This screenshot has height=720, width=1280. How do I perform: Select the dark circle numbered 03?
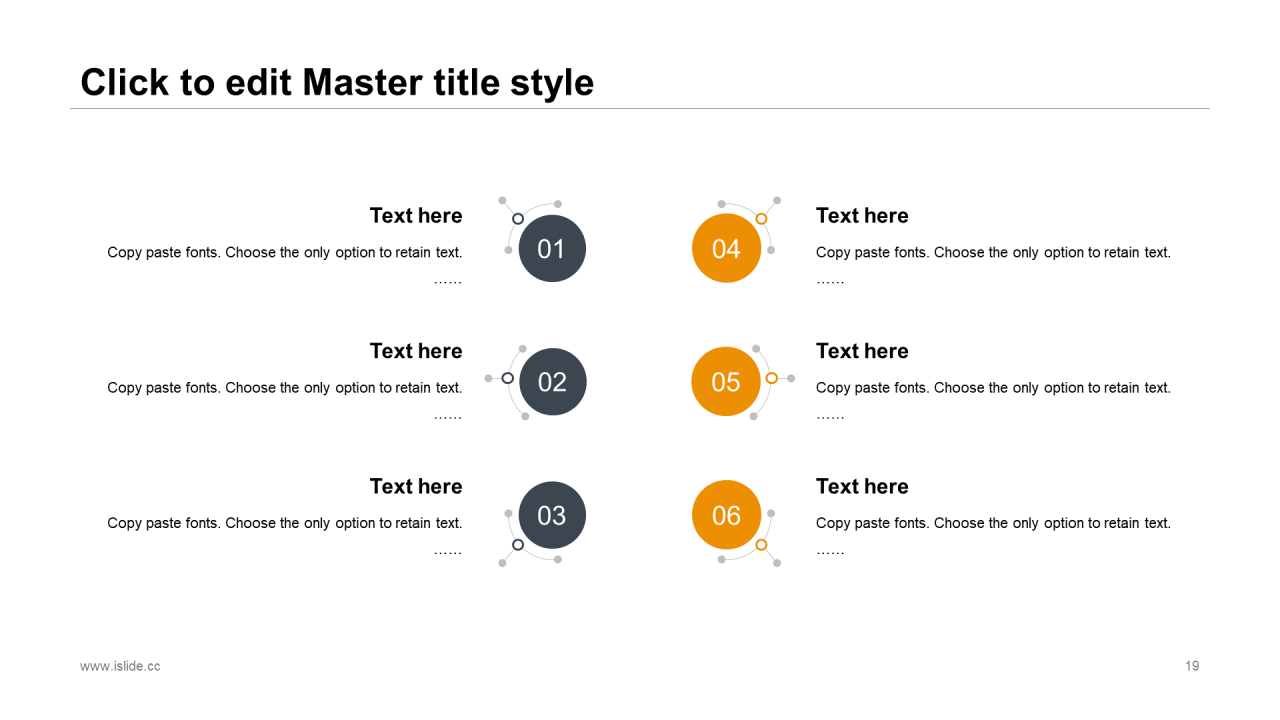coord(552,515)
